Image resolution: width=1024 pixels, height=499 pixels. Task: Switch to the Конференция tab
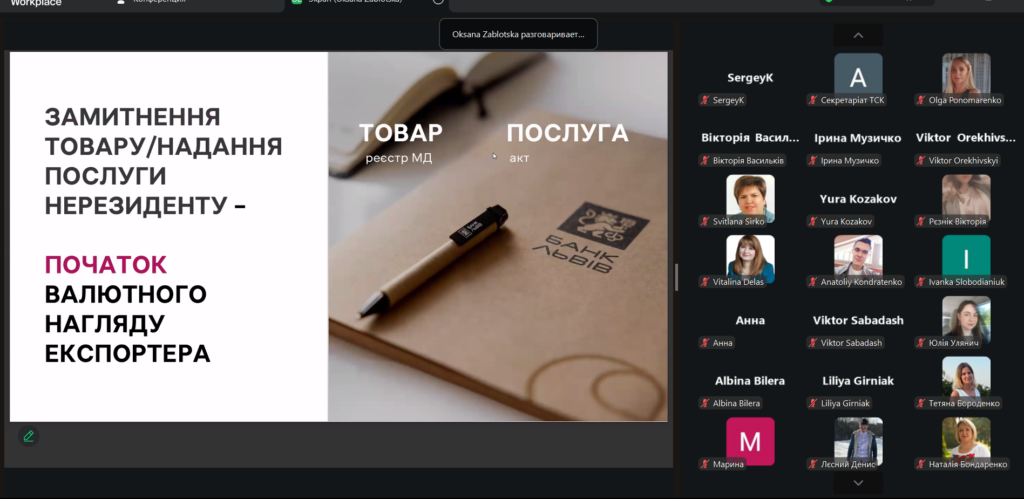[160, 3]
